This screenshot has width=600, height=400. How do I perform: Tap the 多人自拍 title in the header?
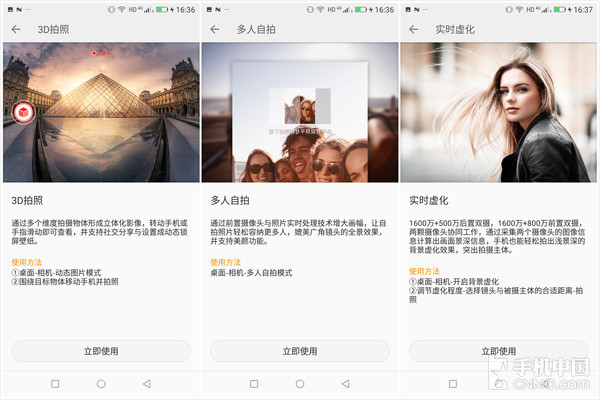(x=256, y=29)
